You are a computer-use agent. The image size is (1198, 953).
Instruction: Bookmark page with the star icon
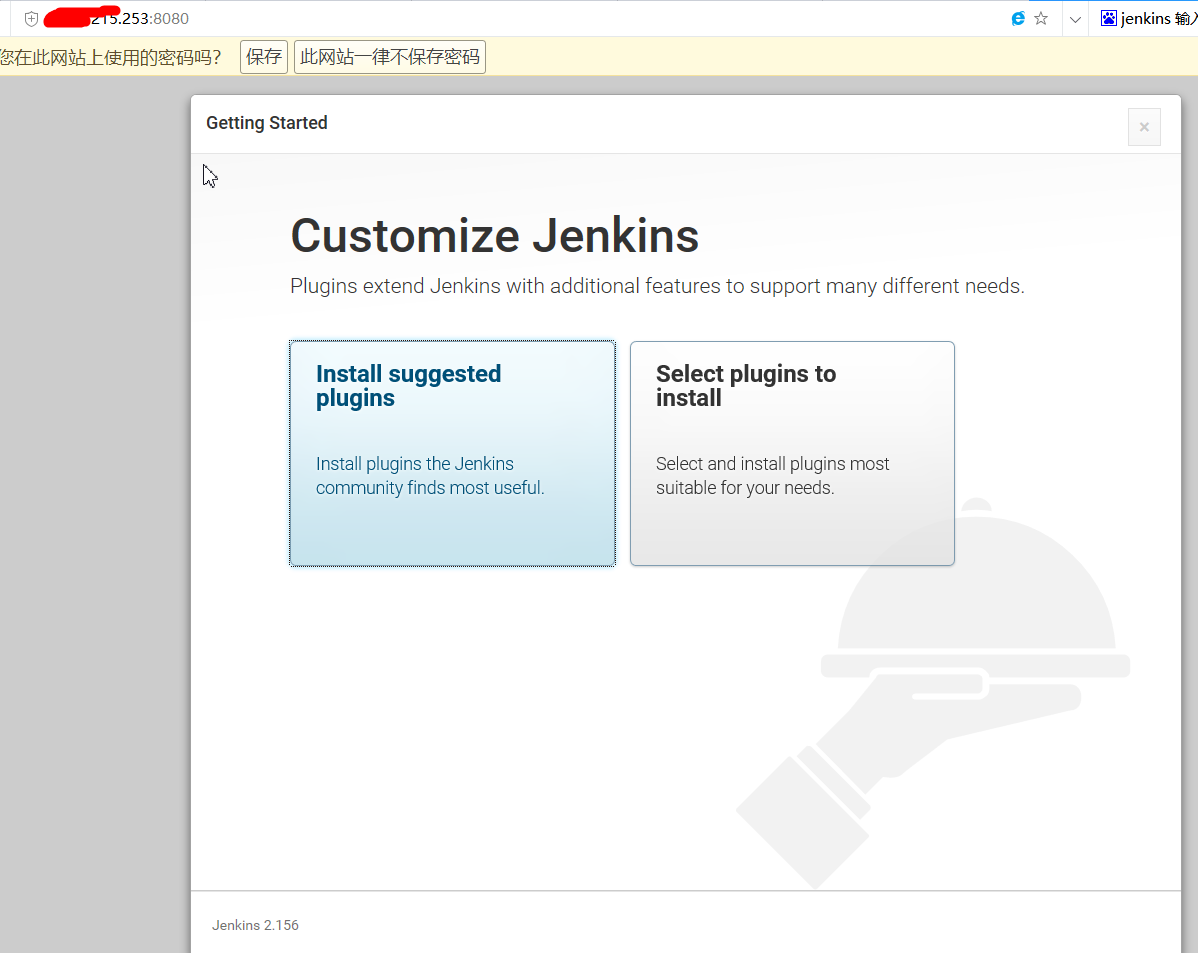pyautogui.click(x=1041, y=19)
